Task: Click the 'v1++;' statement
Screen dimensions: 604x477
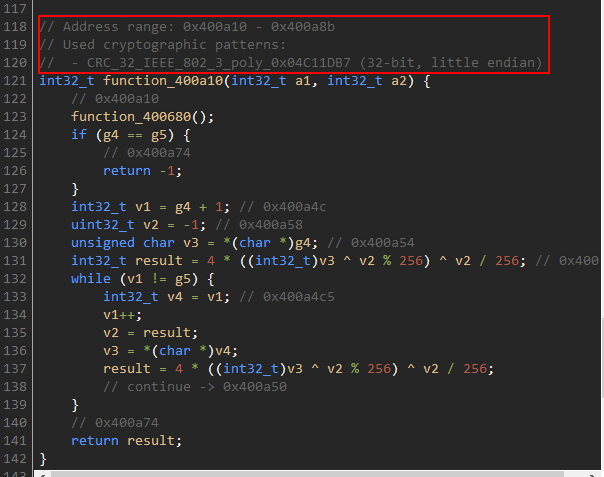Action: pyautogui.click(x=122, y=315)
